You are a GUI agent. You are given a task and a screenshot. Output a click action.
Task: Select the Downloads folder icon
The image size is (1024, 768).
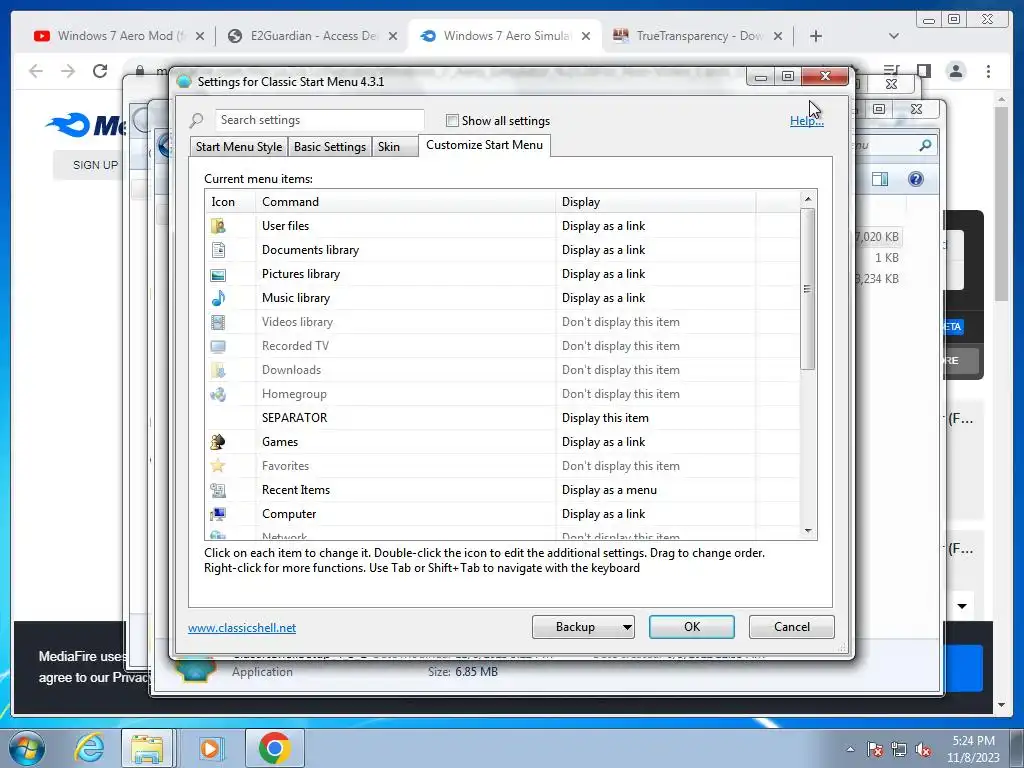coord(218,370)
